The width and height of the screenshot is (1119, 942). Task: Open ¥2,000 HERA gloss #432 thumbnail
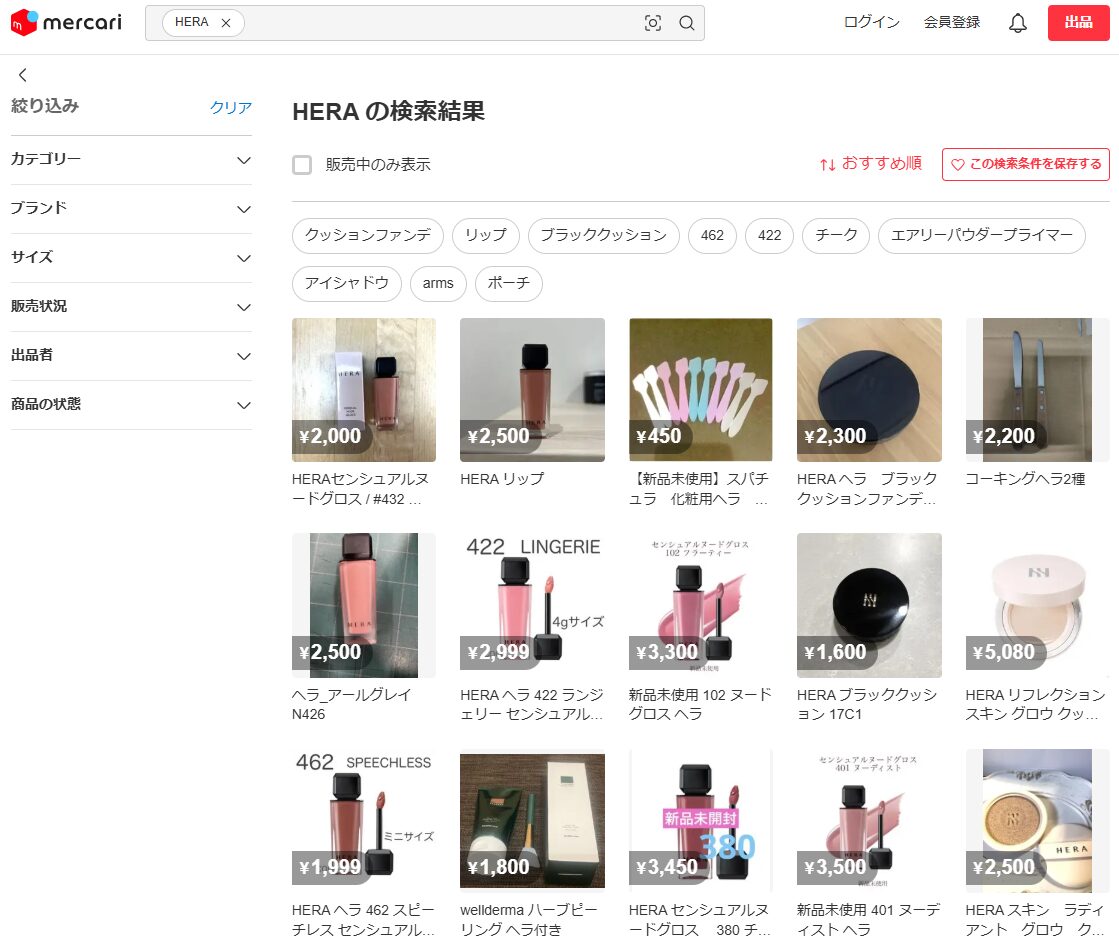point(364,390)
